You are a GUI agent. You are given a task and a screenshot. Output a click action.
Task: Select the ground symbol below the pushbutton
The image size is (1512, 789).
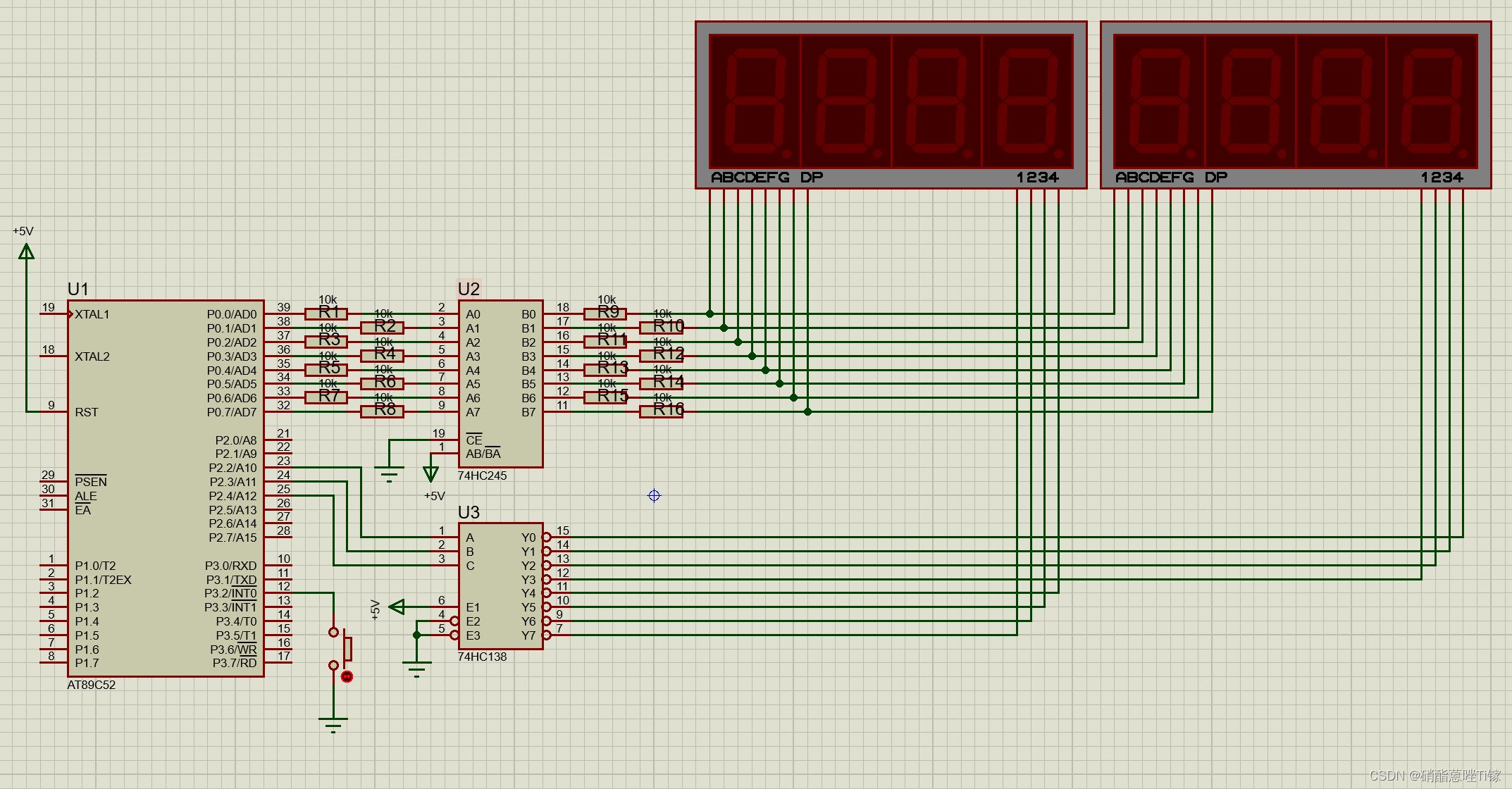pos(333,723)
